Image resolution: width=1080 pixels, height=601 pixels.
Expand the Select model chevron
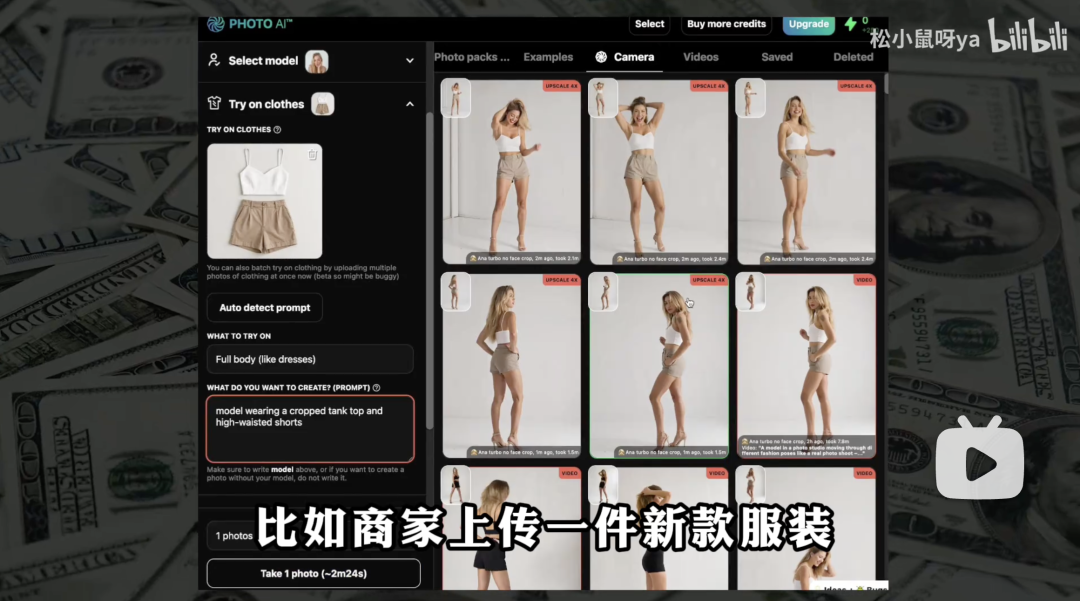[x=410, y=61]
